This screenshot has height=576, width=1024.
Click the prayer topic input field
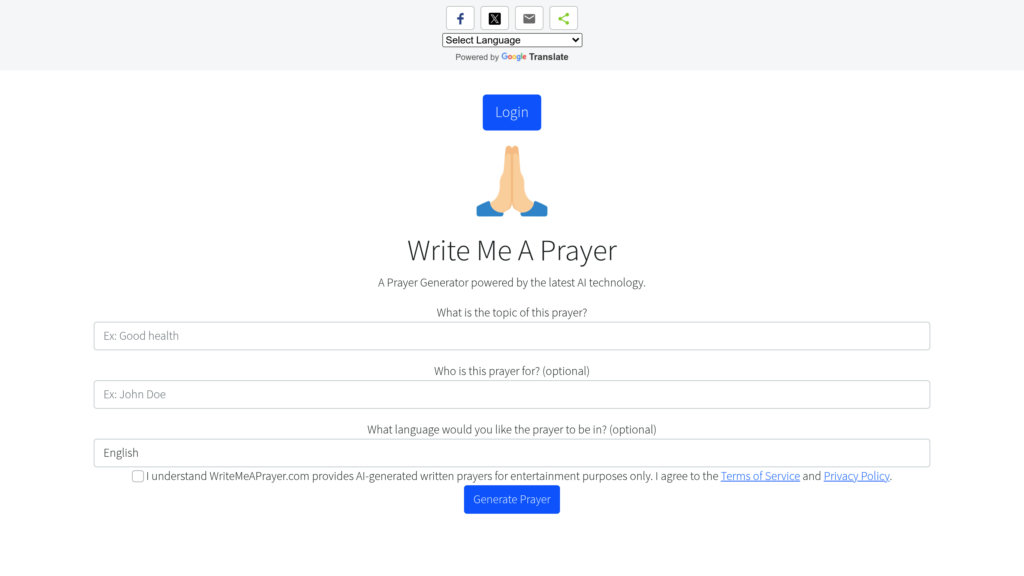pos(511,335)
